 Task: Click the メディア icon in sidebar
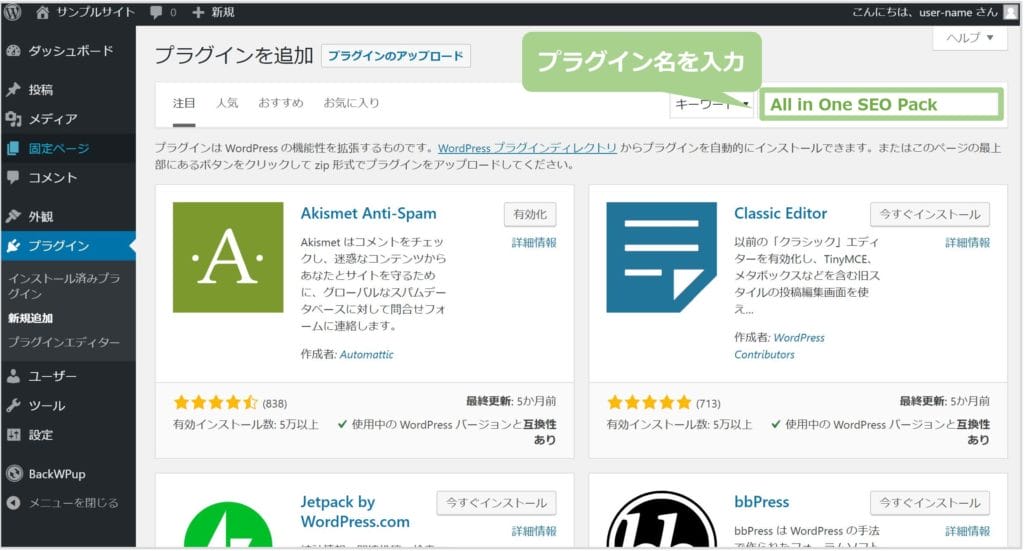coord(13,119)
